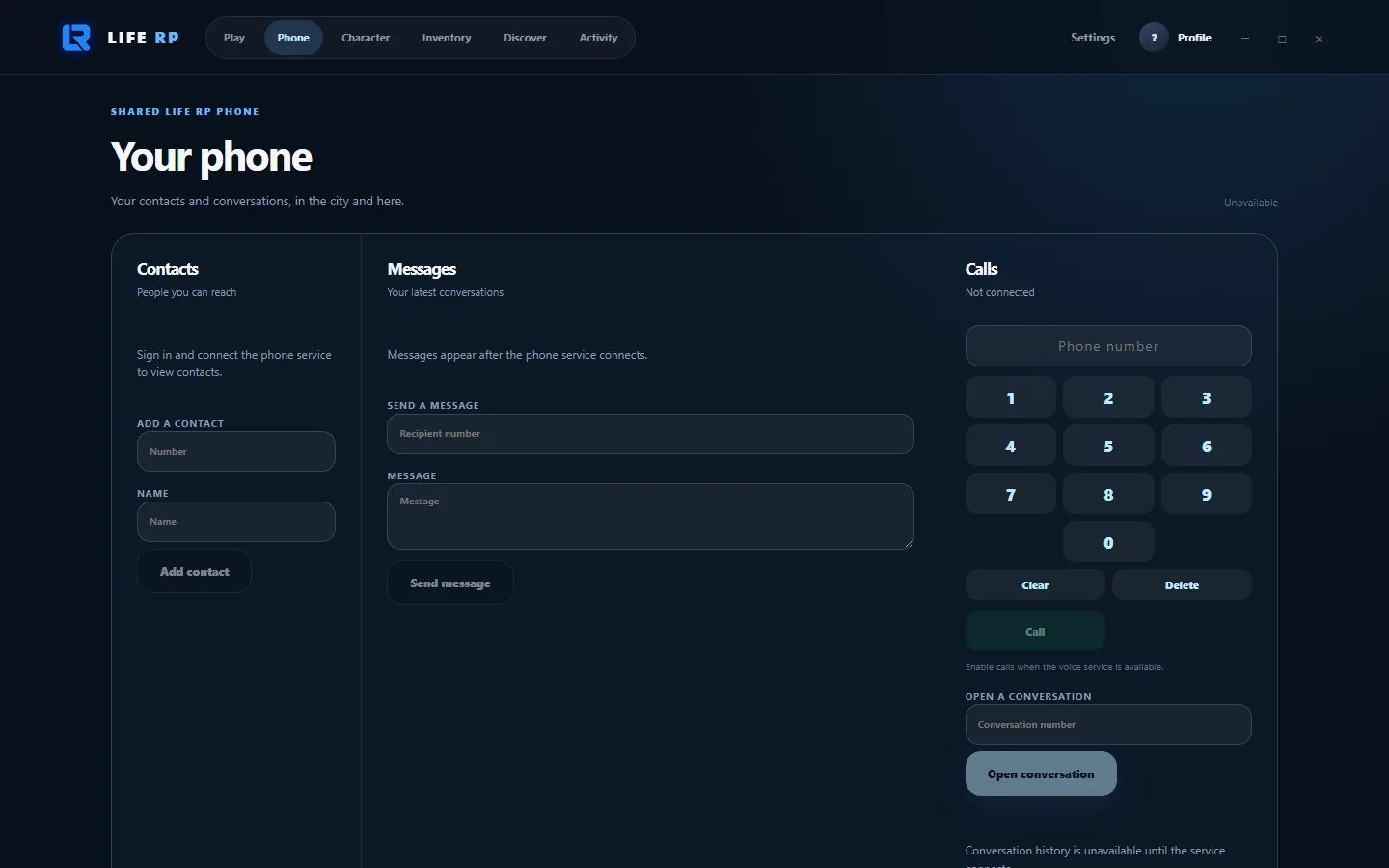Click the Conversation number field
The height and width of the screenshot is (868, 1389).
tap(1108, 724)
